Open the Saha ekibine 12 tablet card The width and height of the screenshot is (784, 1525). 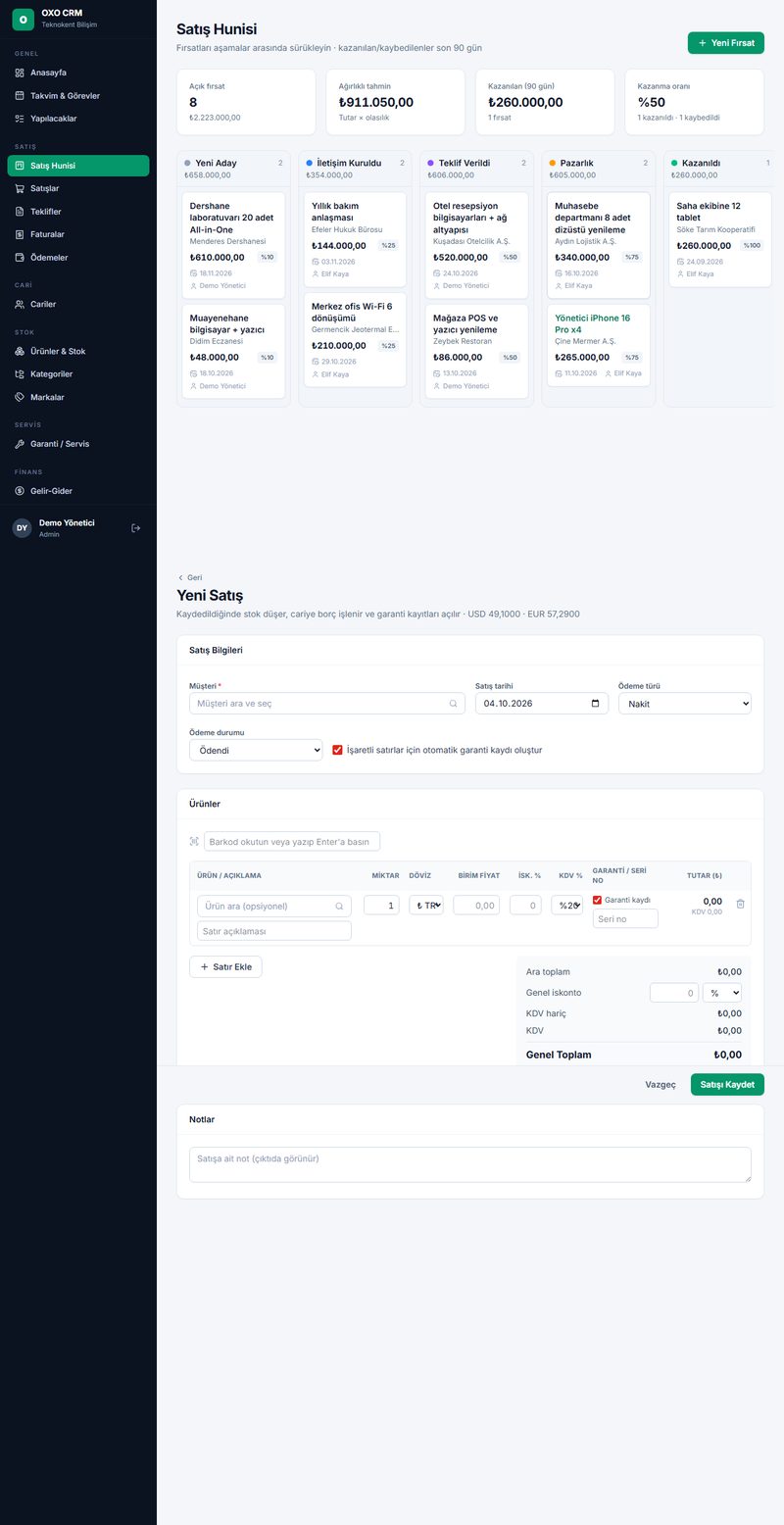tap(720, 240)
